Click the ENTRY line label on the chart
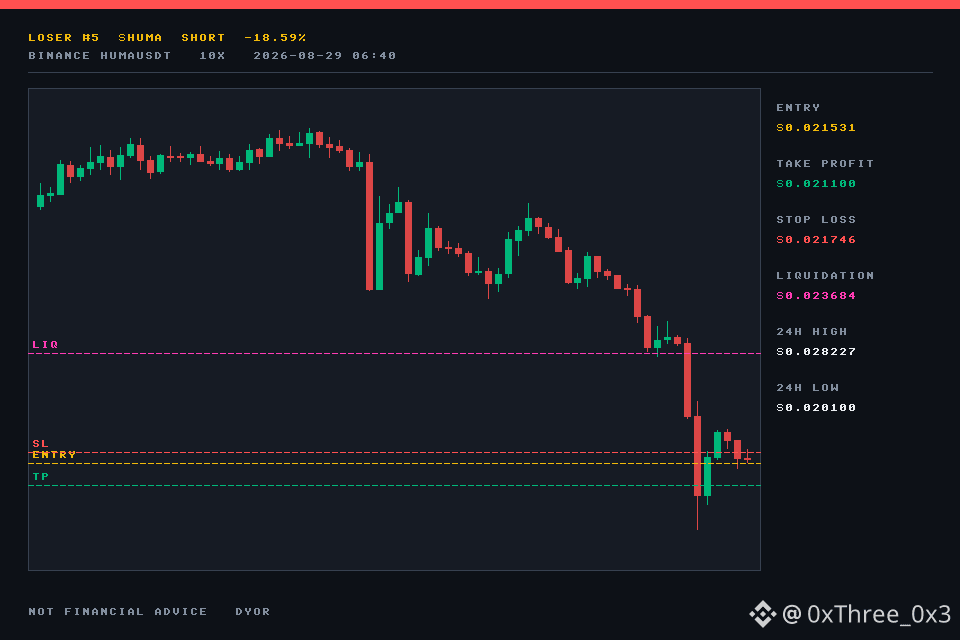 pos(54,455)
